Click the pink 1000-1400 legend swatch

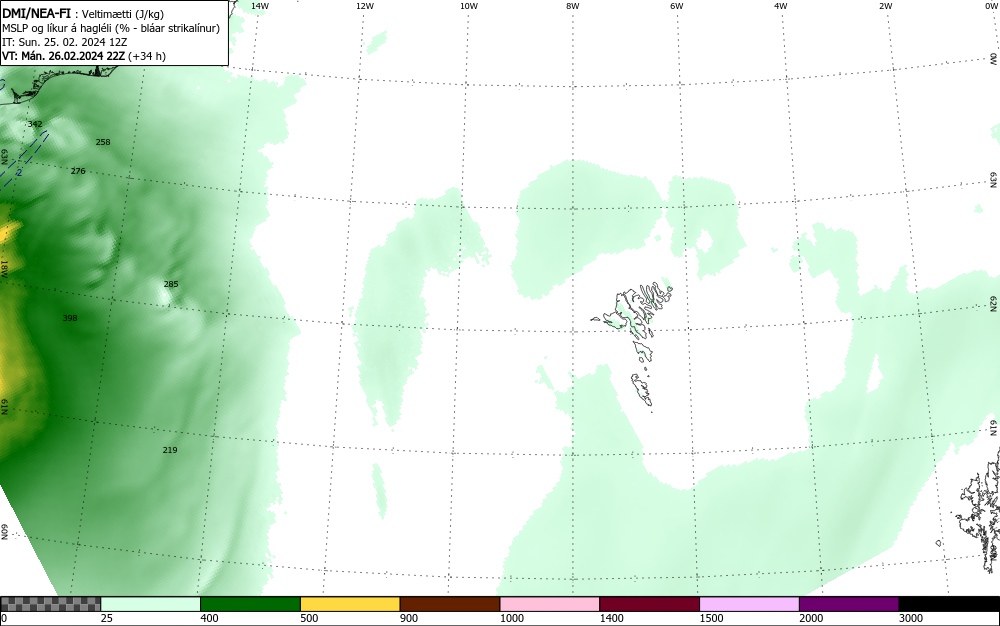point(550,604)
